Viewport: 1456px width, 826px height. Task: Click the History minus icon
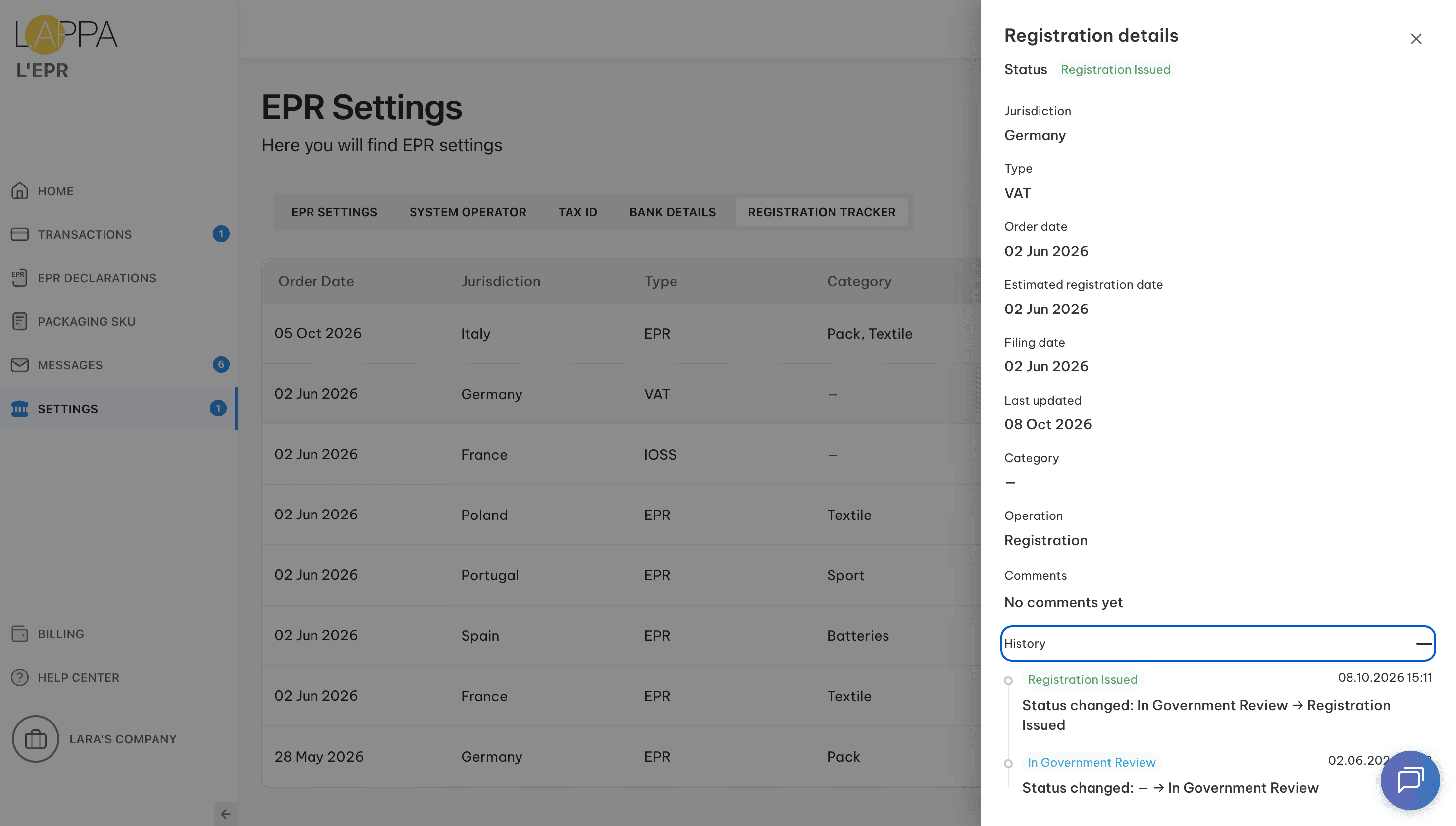tap(1424, 643)
